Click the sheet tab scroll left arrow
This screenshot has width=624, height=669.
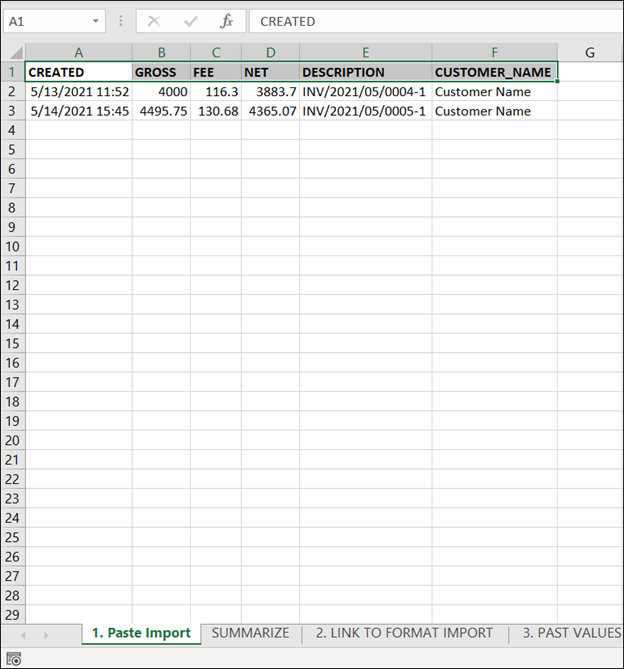pyautogui.click(x=23, y=635)
